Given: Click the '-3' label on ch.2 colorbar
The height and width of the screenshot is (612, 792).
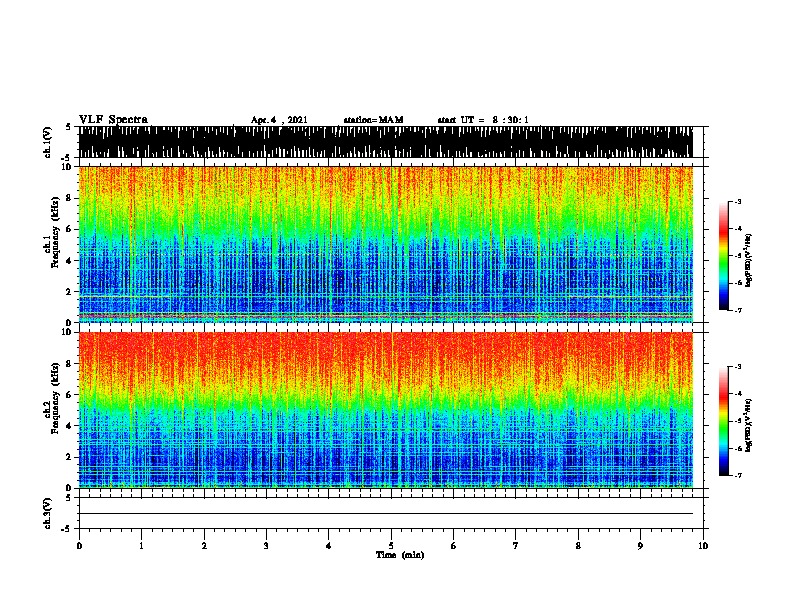Looking at the screenshot, I should click(x=737, y=367).
